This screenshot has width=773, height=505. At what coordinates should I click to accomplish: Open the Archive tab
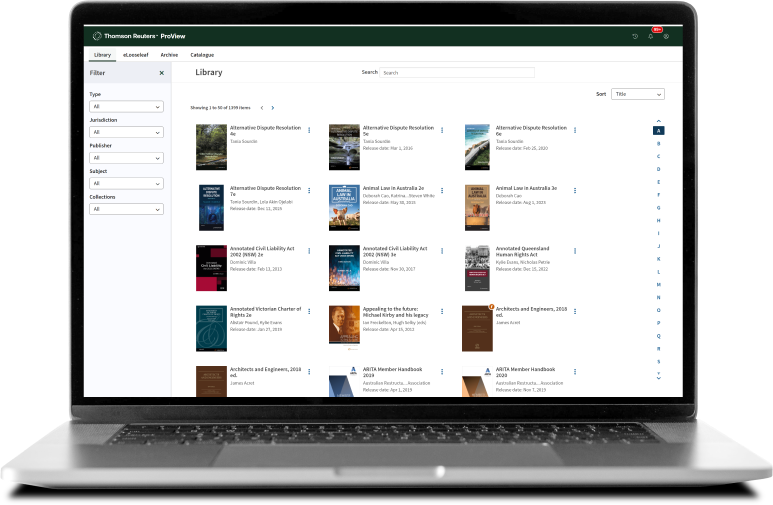click(x=169, y=55)
